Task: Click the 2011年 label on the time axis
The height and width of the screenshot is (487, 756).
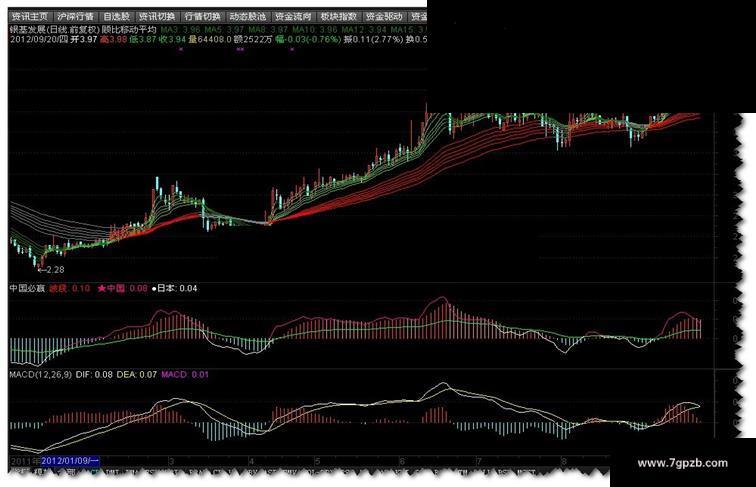Action: (x=25, y=461)
